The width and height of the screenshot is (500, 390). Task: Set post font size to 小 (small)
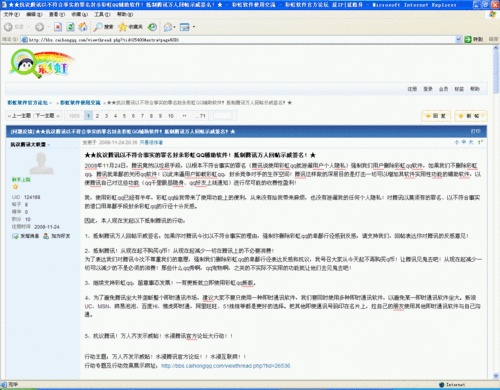457,142
